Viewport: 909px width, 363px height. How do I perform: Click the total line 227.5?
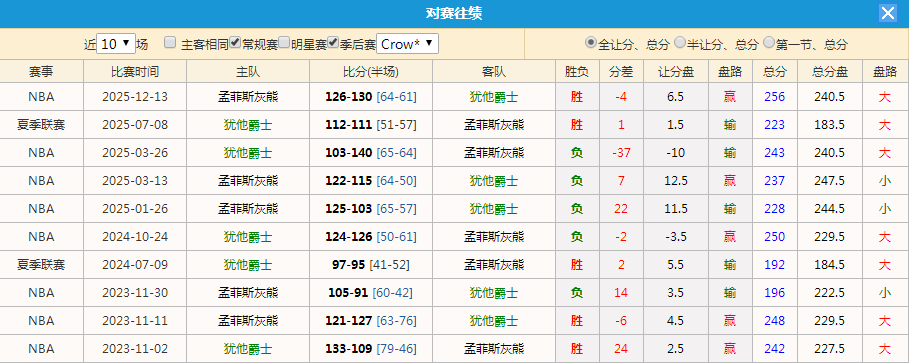(x=830, y=349)
